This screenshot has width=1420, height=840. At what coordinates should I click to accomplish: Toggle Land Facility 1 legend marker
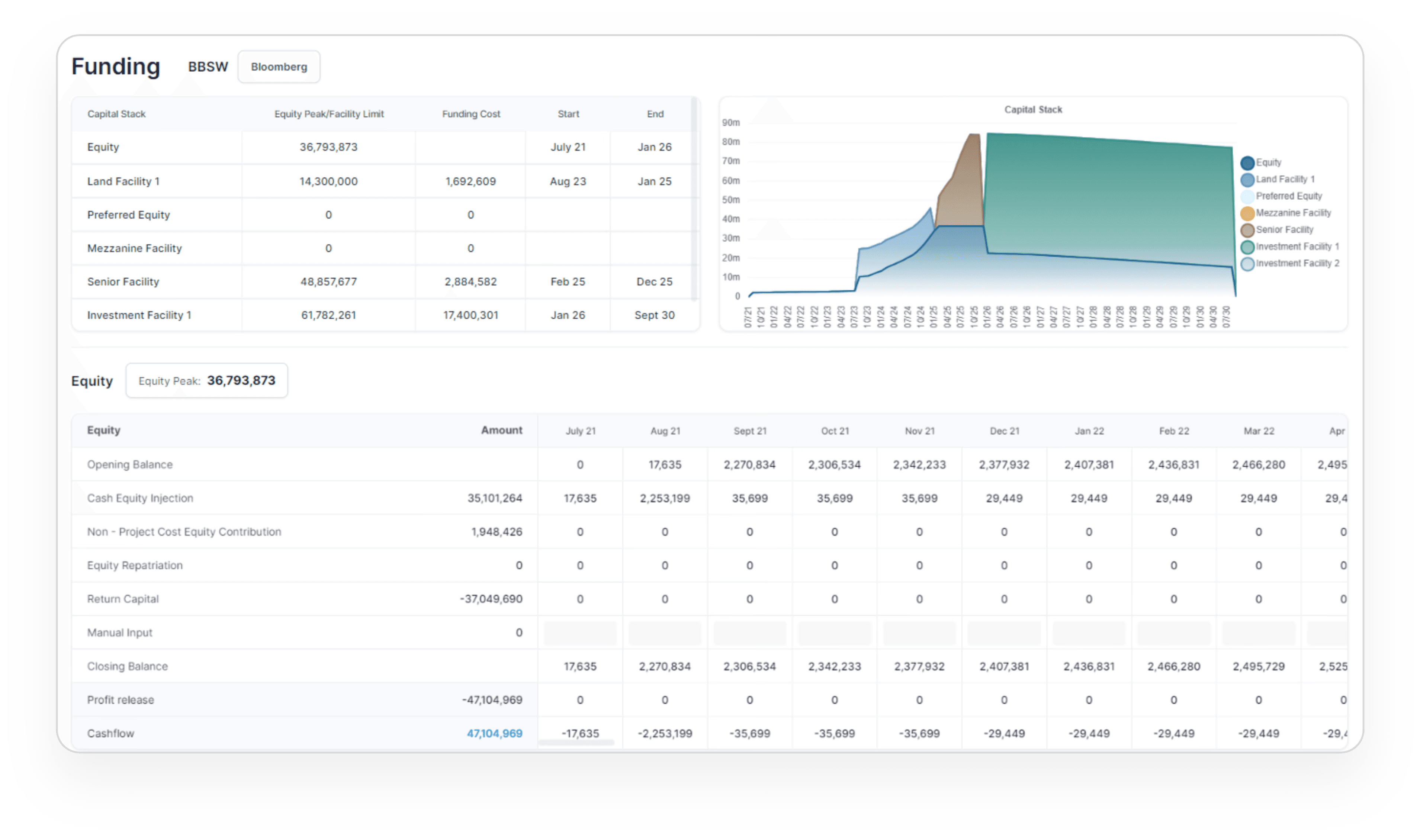1247,180
